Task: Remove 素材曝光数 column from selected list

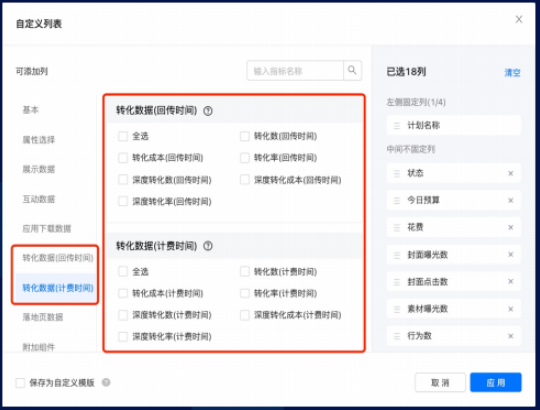Action: point(511,309)
